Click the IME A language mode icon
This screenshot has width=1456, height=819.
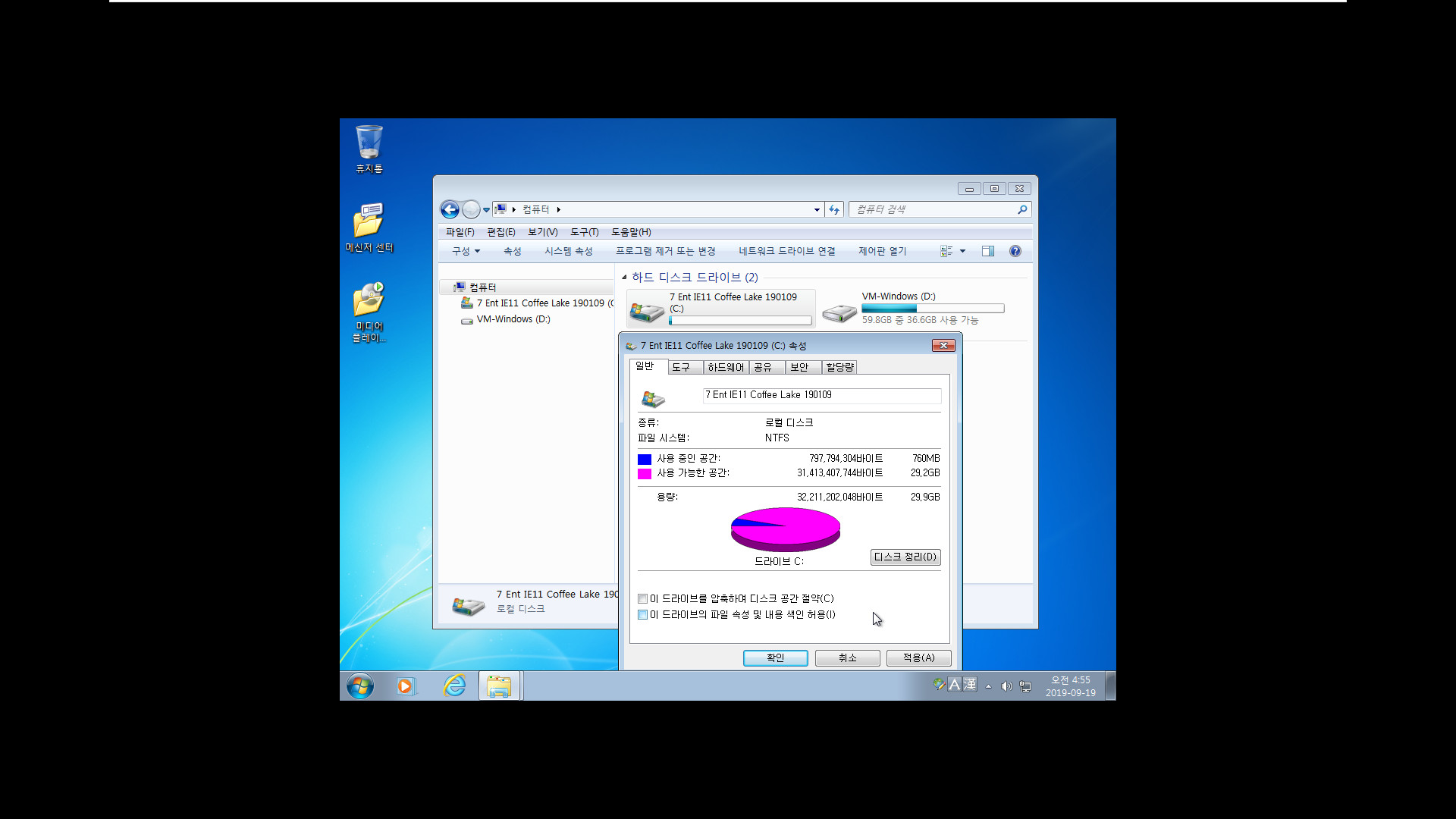coord(955,684)
